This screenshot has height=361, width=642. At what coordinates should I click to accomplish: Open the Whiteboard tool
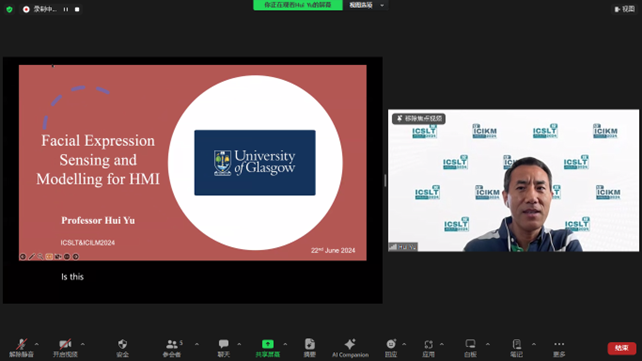pos(470,348)
